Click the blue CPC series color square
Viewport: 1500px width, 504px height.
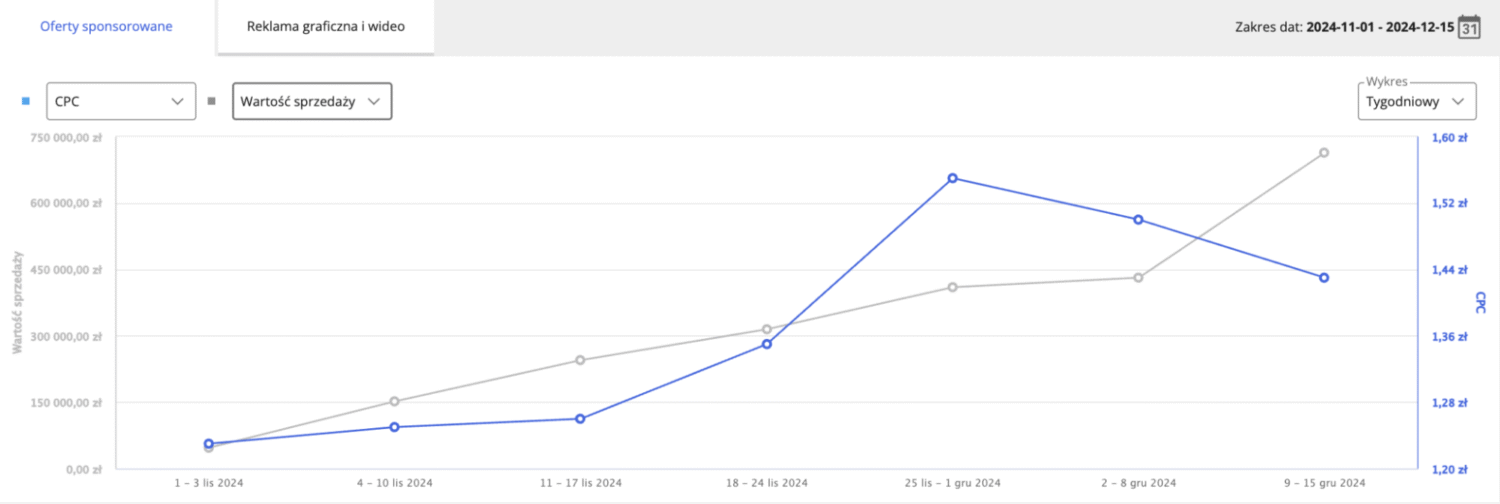26,101
